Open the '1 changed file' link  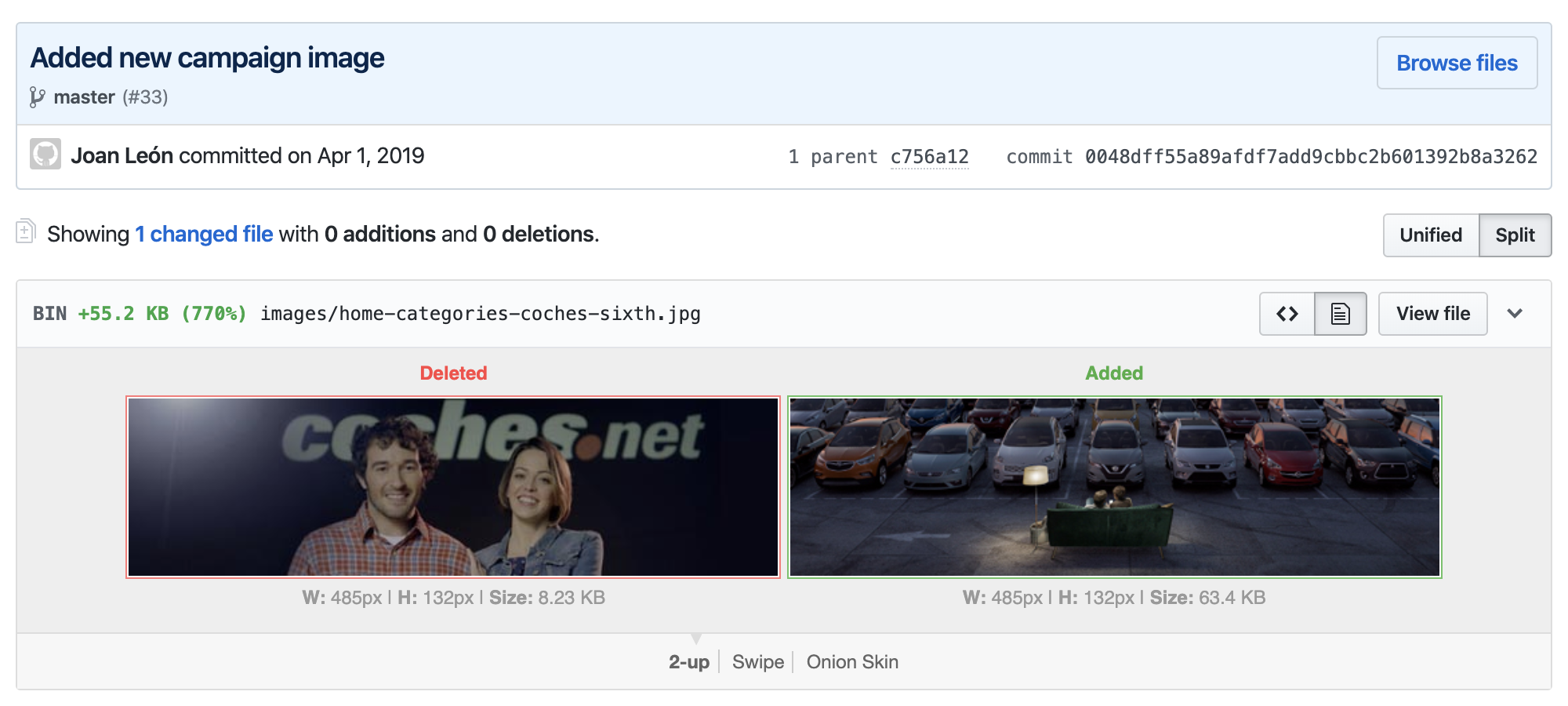click(x=204, y=234)
